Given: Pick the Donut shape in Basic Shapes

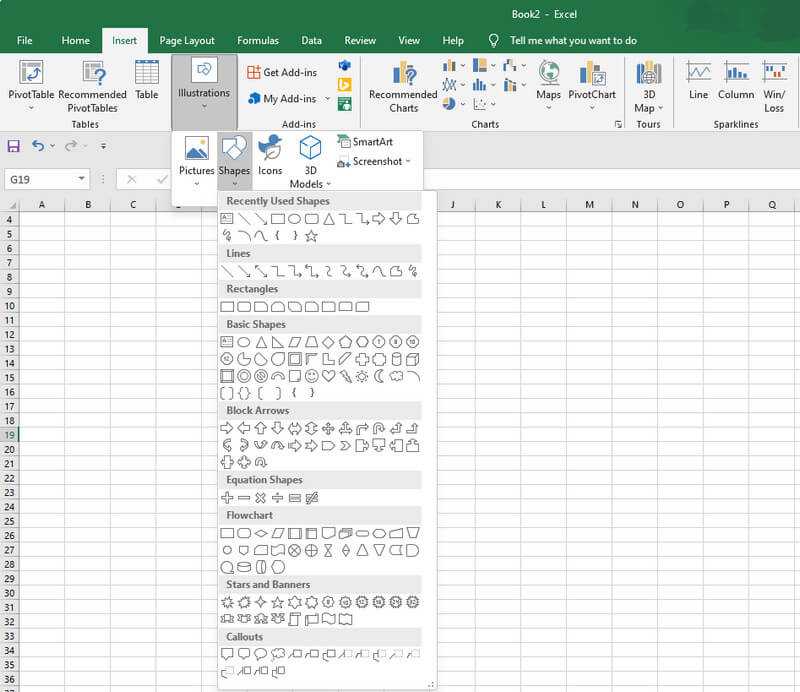Looking at the screenshot, I should (x=244, y=377).
